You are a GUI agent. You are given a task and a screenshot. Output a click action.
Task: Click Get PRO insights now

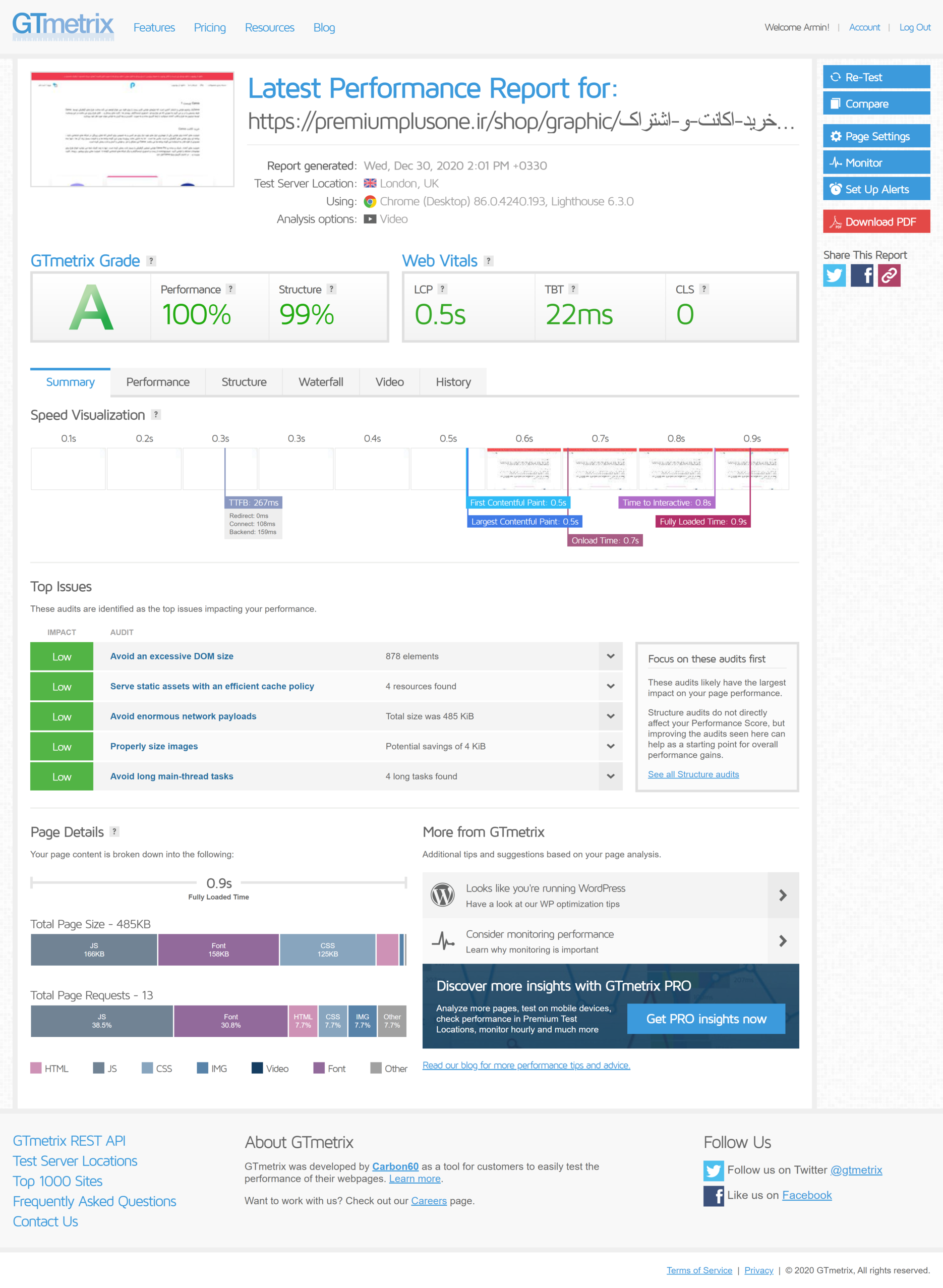click(x=706, y=1019)
